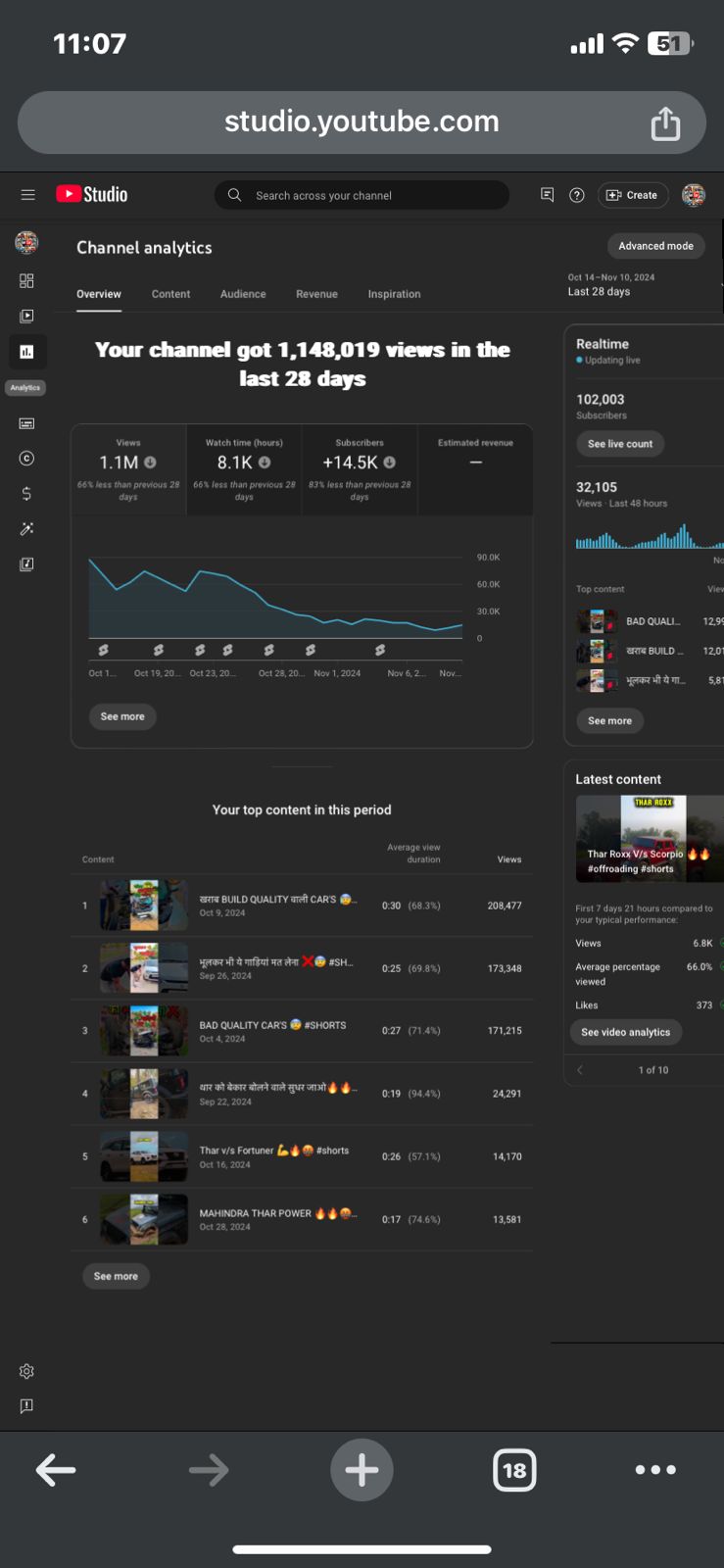Click the See live count button
724x1568 pixels.
pyautogui.click(x=620, y=444)
